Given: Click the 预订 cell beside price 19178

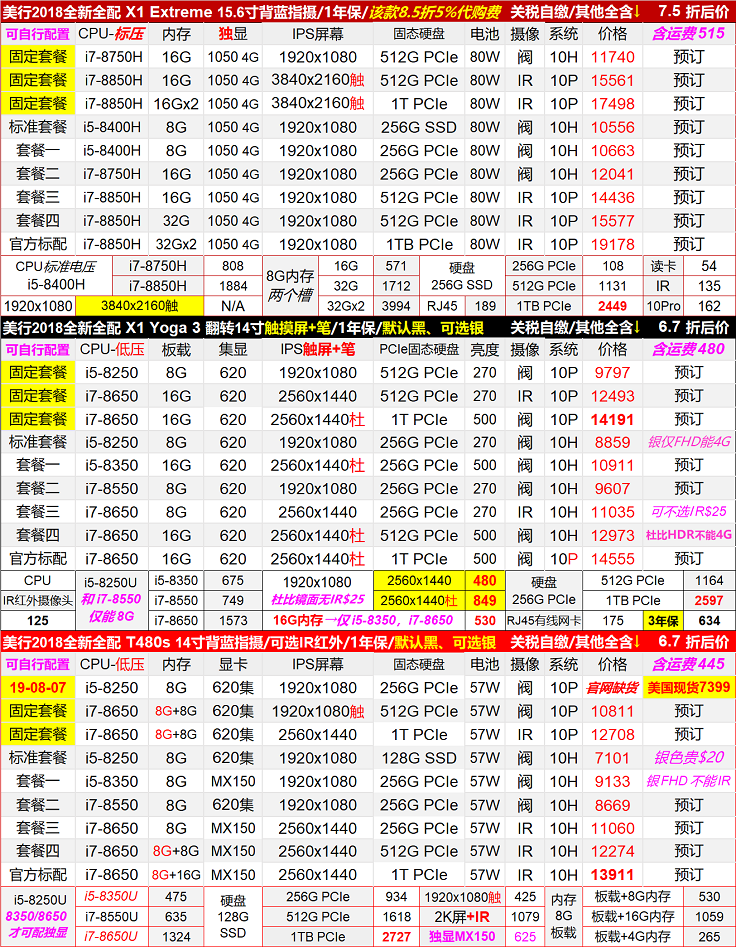Looking at the screenshot, I should coord(688,244).
